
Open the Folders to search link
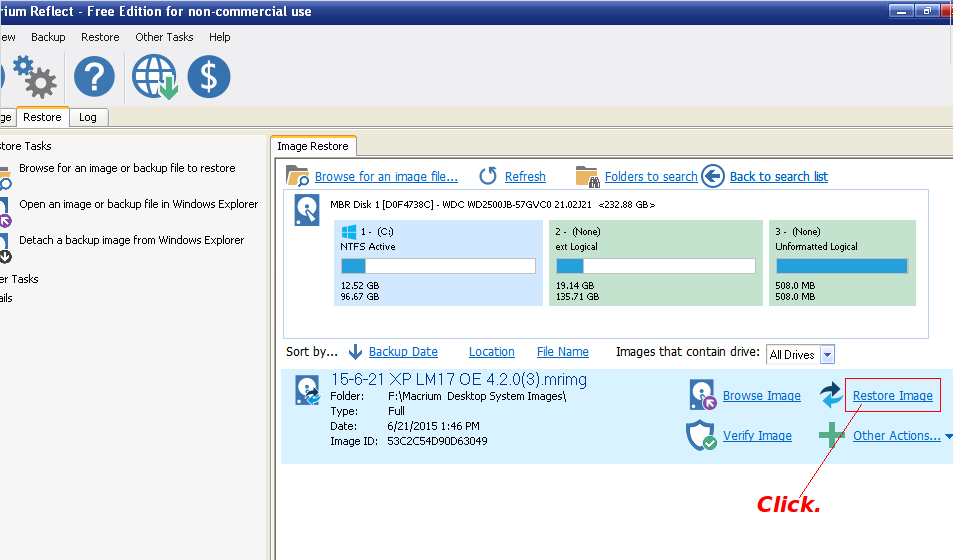click(651, 177)
